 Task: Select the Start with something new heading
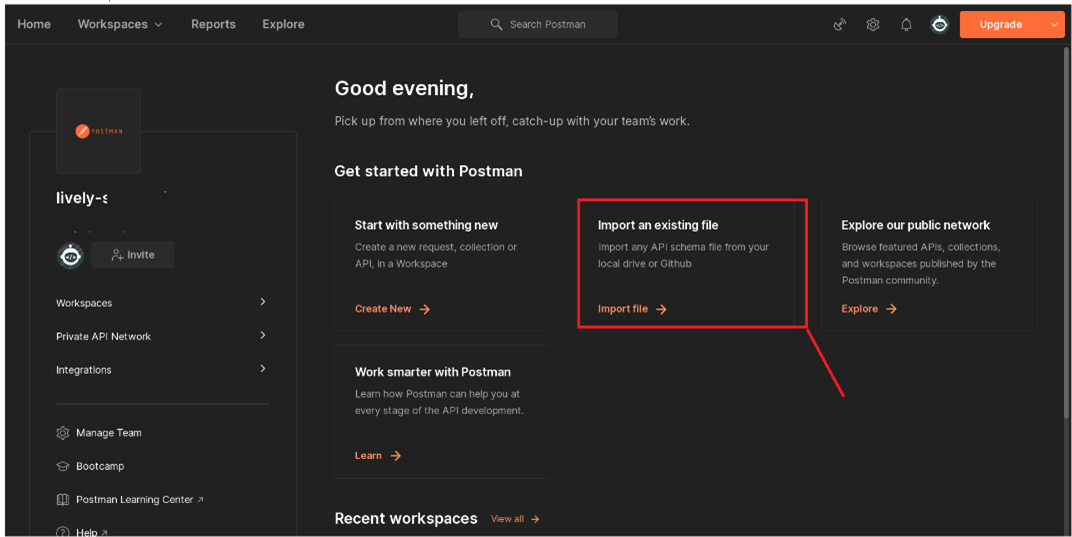[x=426, y=225]
